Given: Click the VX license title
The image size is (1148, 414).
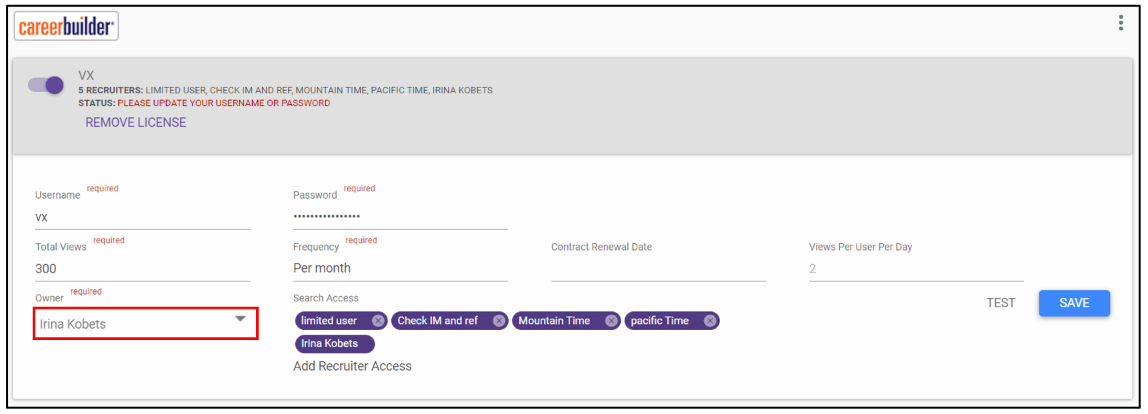Looking at the screenshot, I should [x=86, y=75].
